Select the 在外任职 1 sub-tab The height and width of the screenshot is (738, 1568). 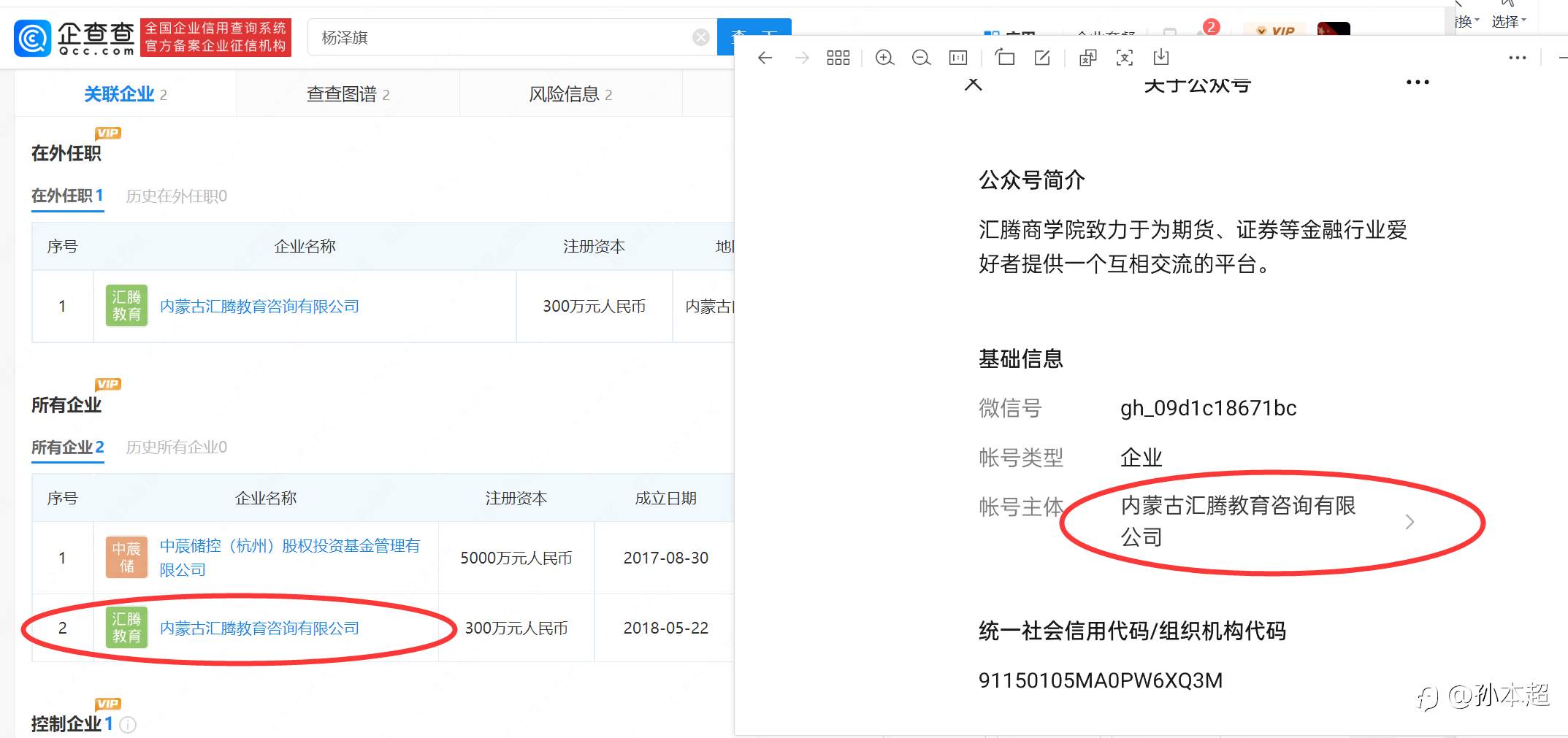(x=67, y=196)
